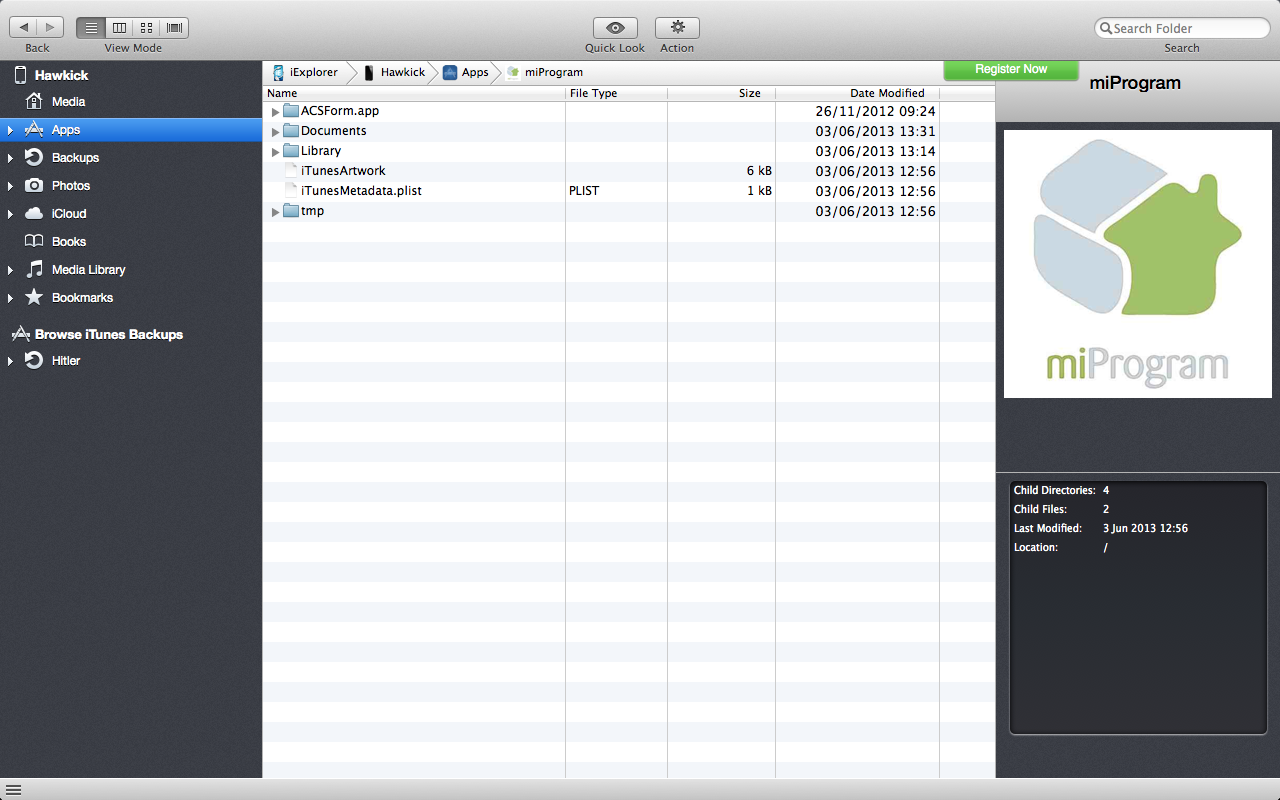This screenshot has width=1280, height=800.
Task: Expand the Hitler iTunes backup
Action: (10, 361)
